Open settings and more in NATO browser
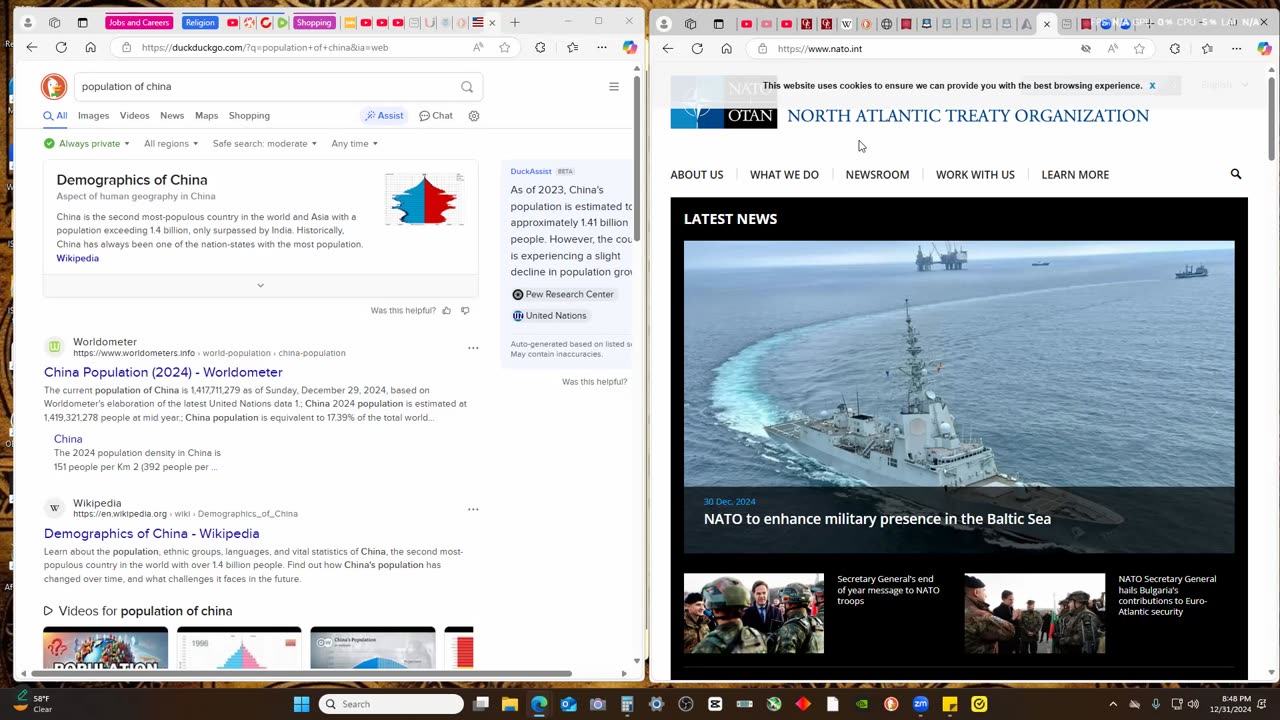This screenshot has height=720, width=1280. point(1237,48)
